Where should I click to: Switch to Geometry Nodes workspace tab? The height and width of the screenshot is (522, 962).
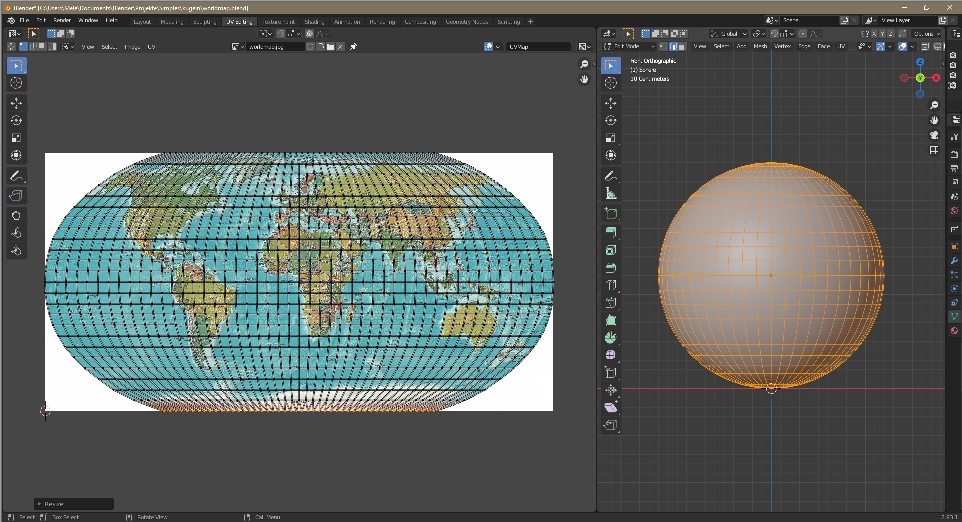(x=467, y=21)
